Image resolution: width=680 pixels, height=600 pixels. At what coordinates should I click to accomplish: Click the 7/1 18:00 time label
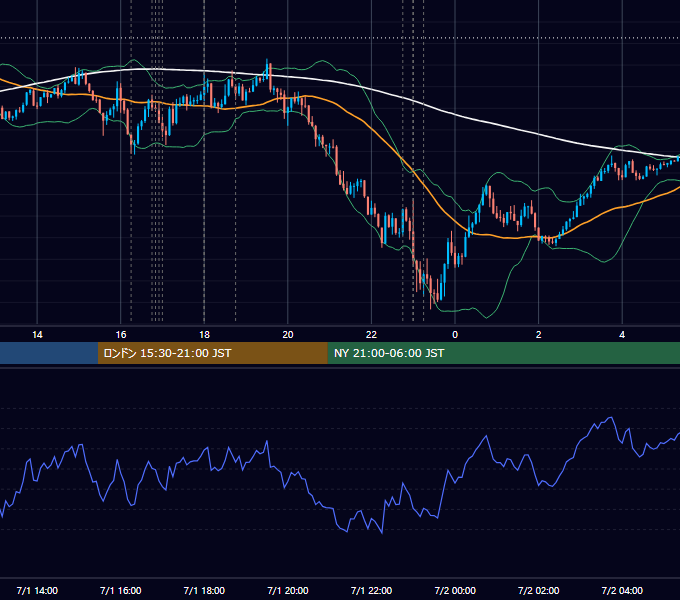coord(204,590)
